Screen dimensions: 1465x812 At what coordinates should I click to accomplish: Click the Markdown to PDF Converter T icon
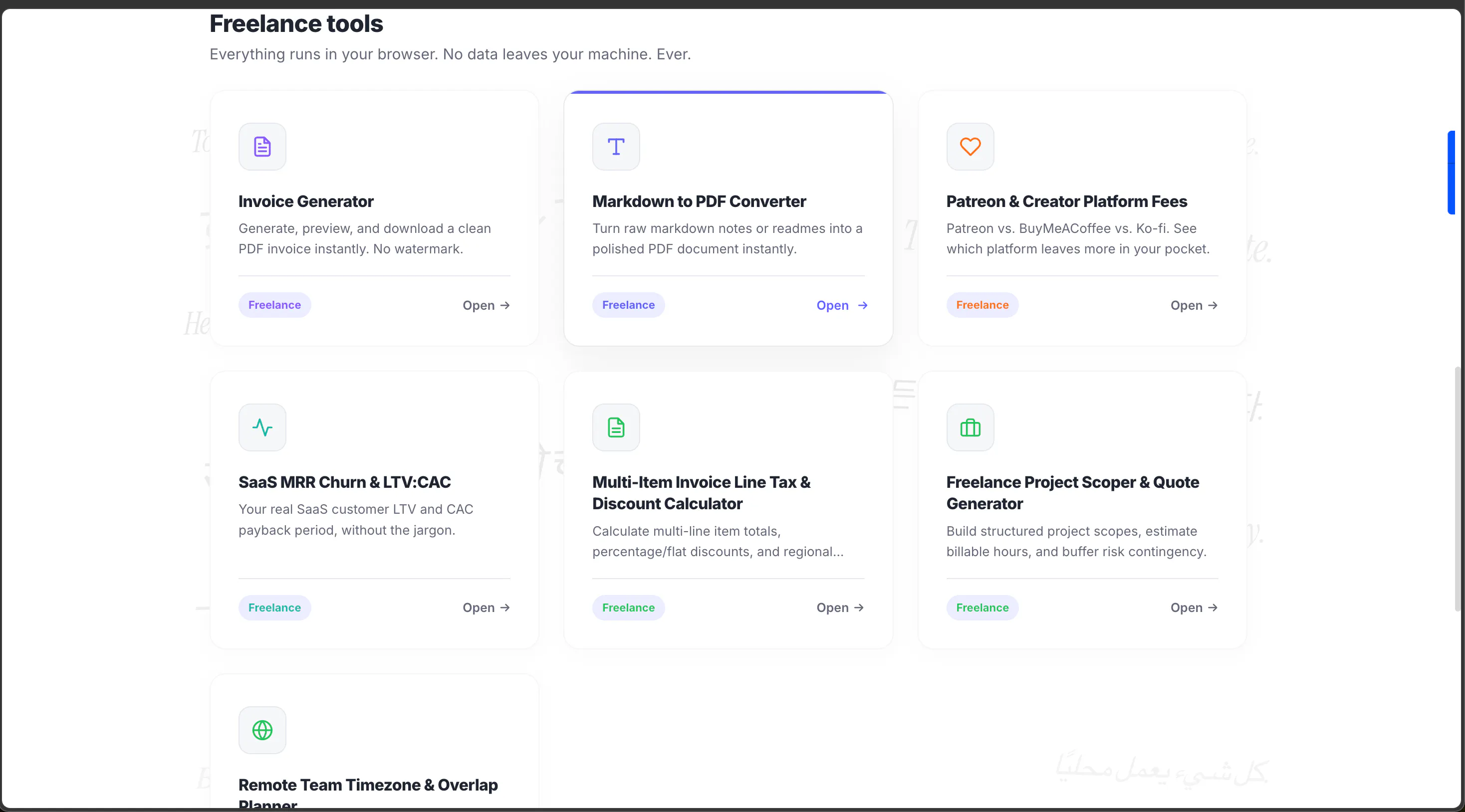(x=616, y=147)
